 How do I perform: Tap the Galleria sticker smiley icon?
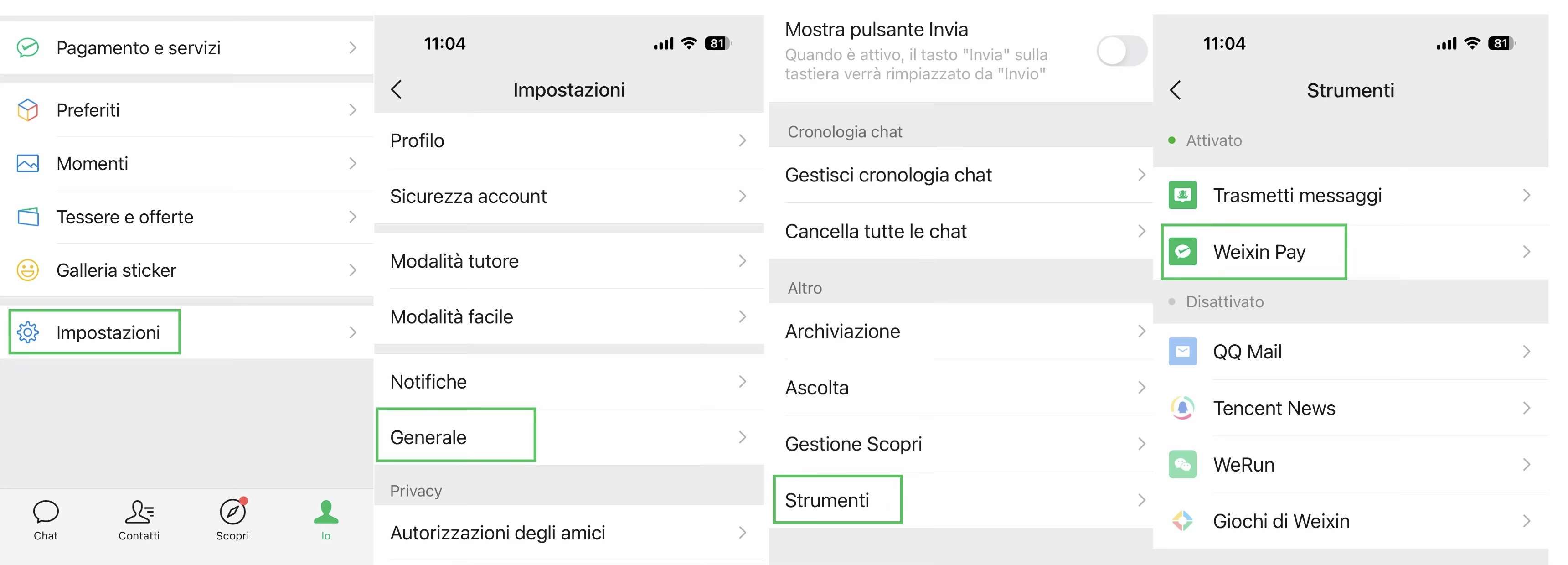click(x=28, y=270)
